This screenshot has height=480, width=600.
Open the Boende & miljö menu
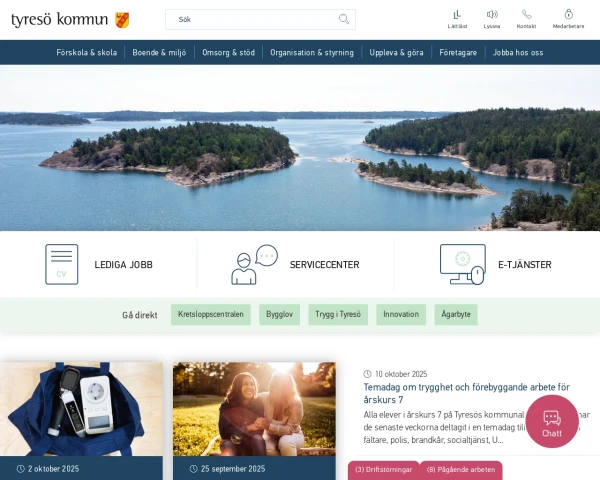159,52
